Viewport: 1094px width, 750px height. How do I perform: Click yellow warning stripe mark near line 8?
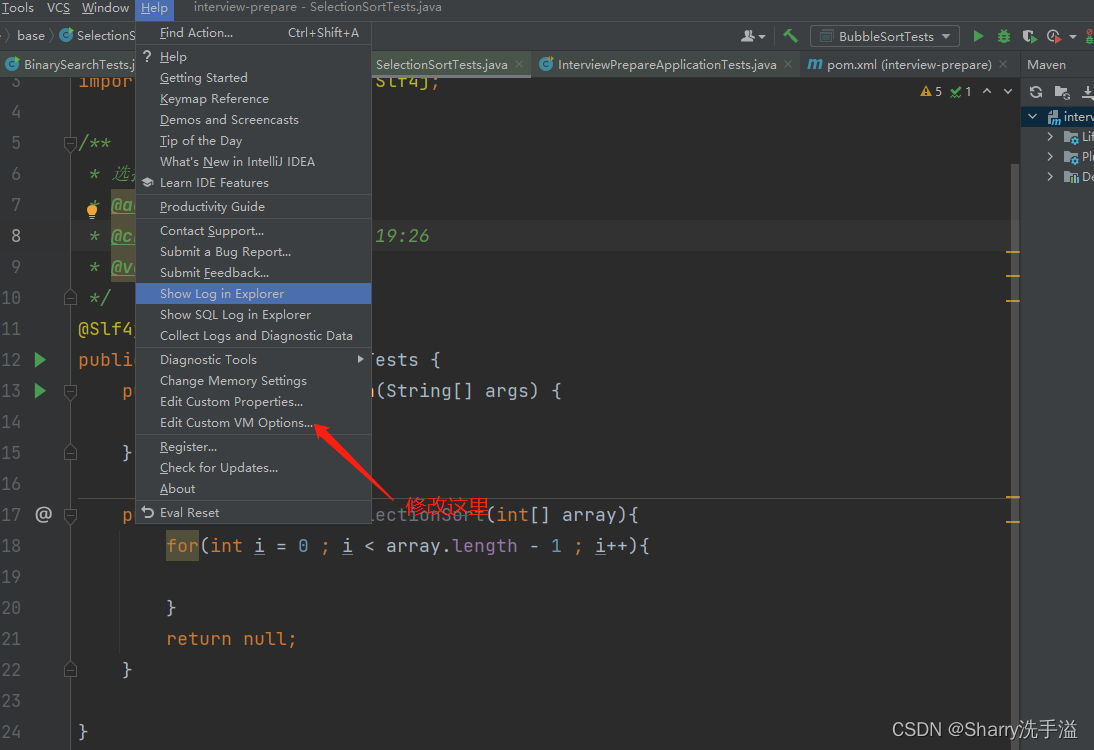(x=1013, y=252)
